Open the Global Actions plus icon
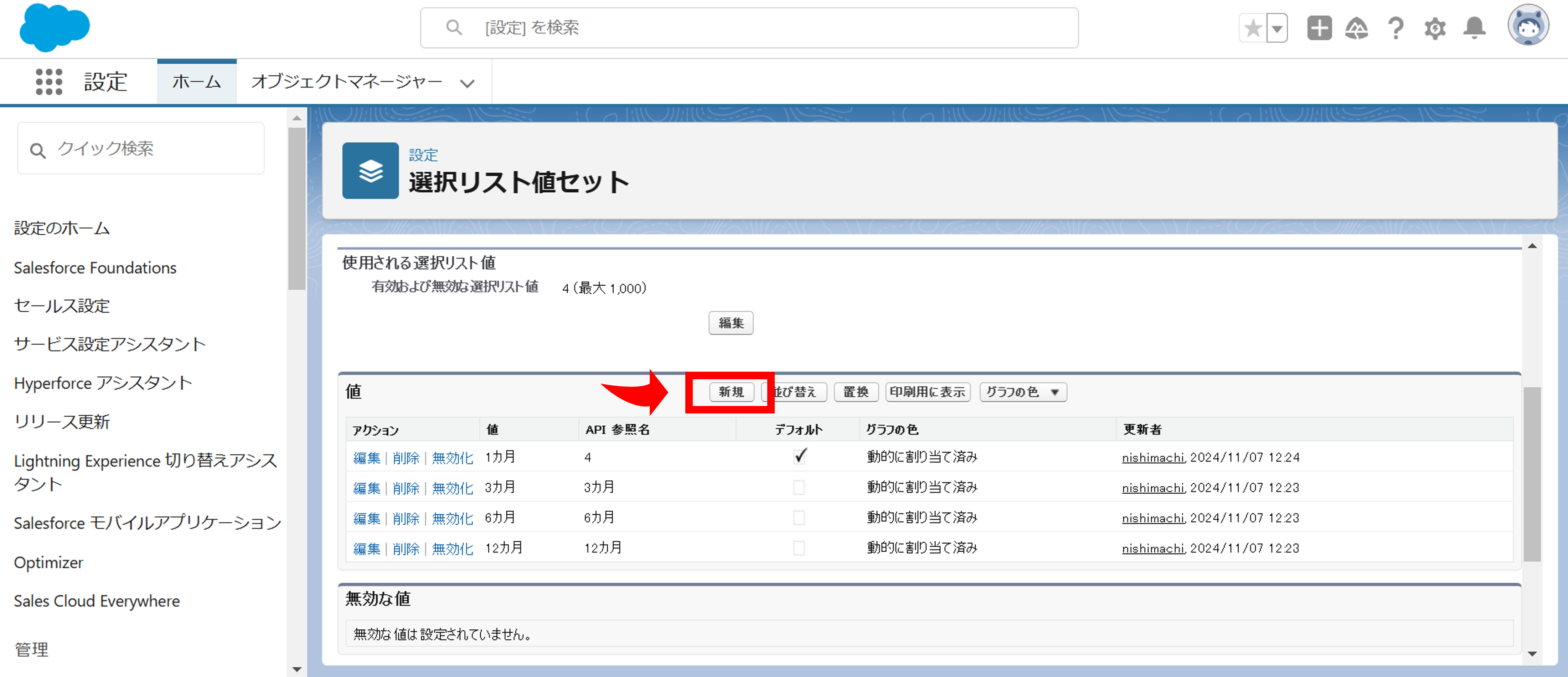This screenshot has height=677, width=1568. coord(1319,27)
